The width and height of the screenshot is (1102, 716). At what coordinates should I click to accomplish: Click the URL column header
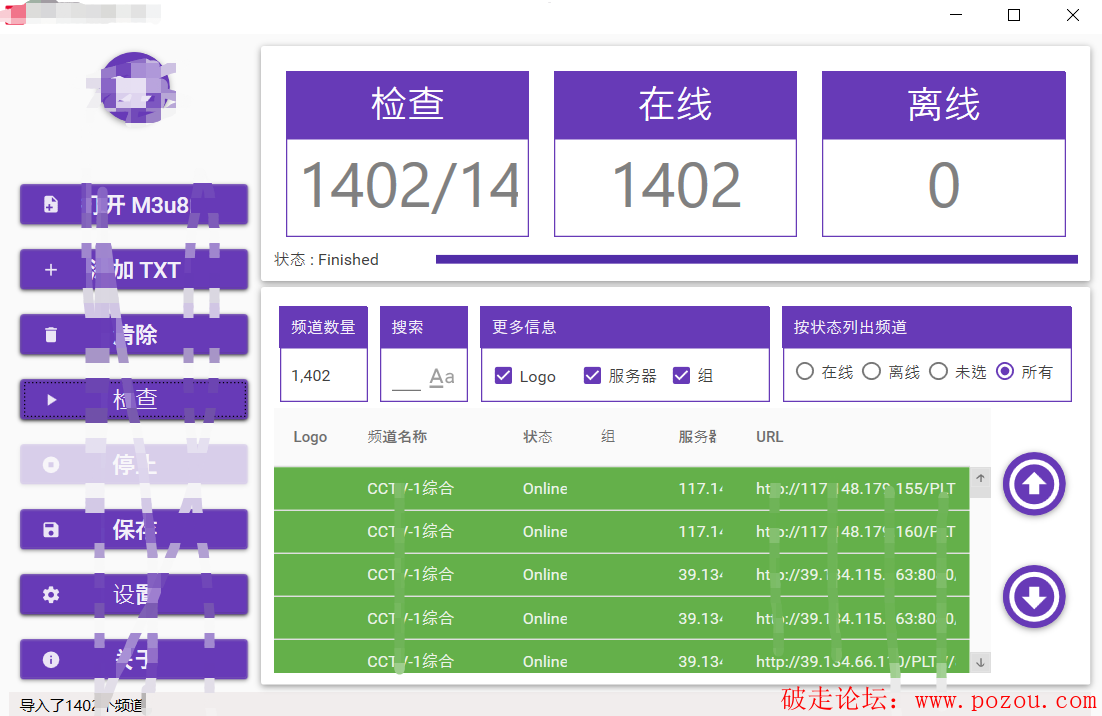pos(770,437)
